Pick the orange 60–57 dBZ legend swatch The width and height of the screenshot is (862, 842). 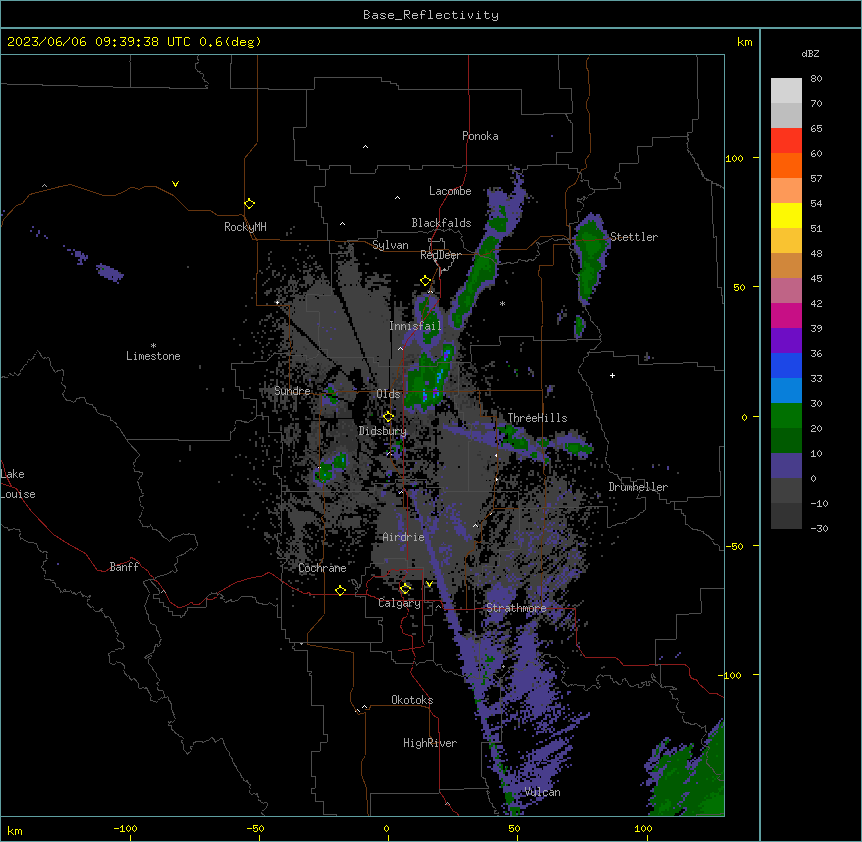tap(786, 165)
